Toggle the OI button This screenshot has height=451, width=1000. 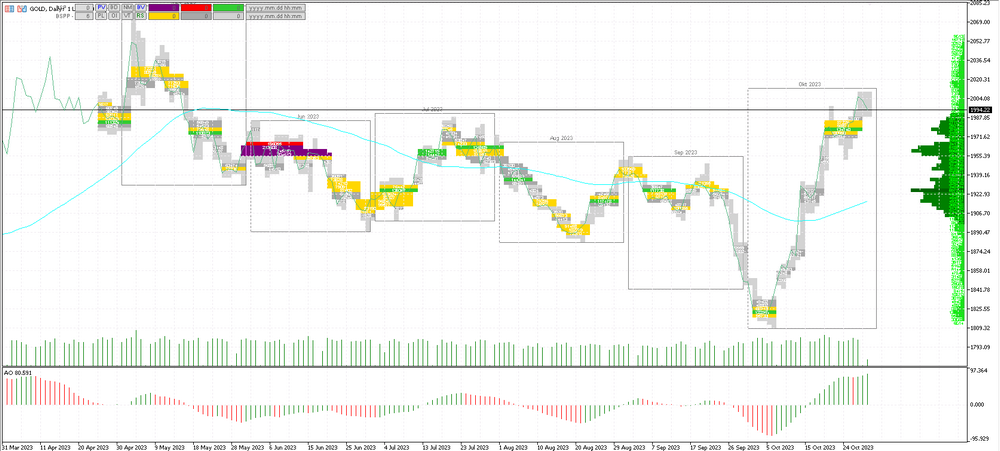pos(114,16)
